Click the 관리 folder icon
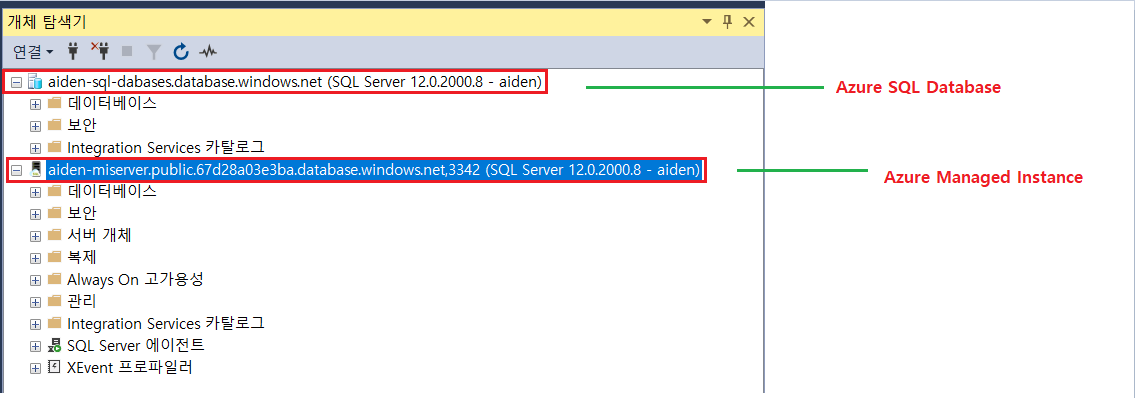 click(55, 301)
